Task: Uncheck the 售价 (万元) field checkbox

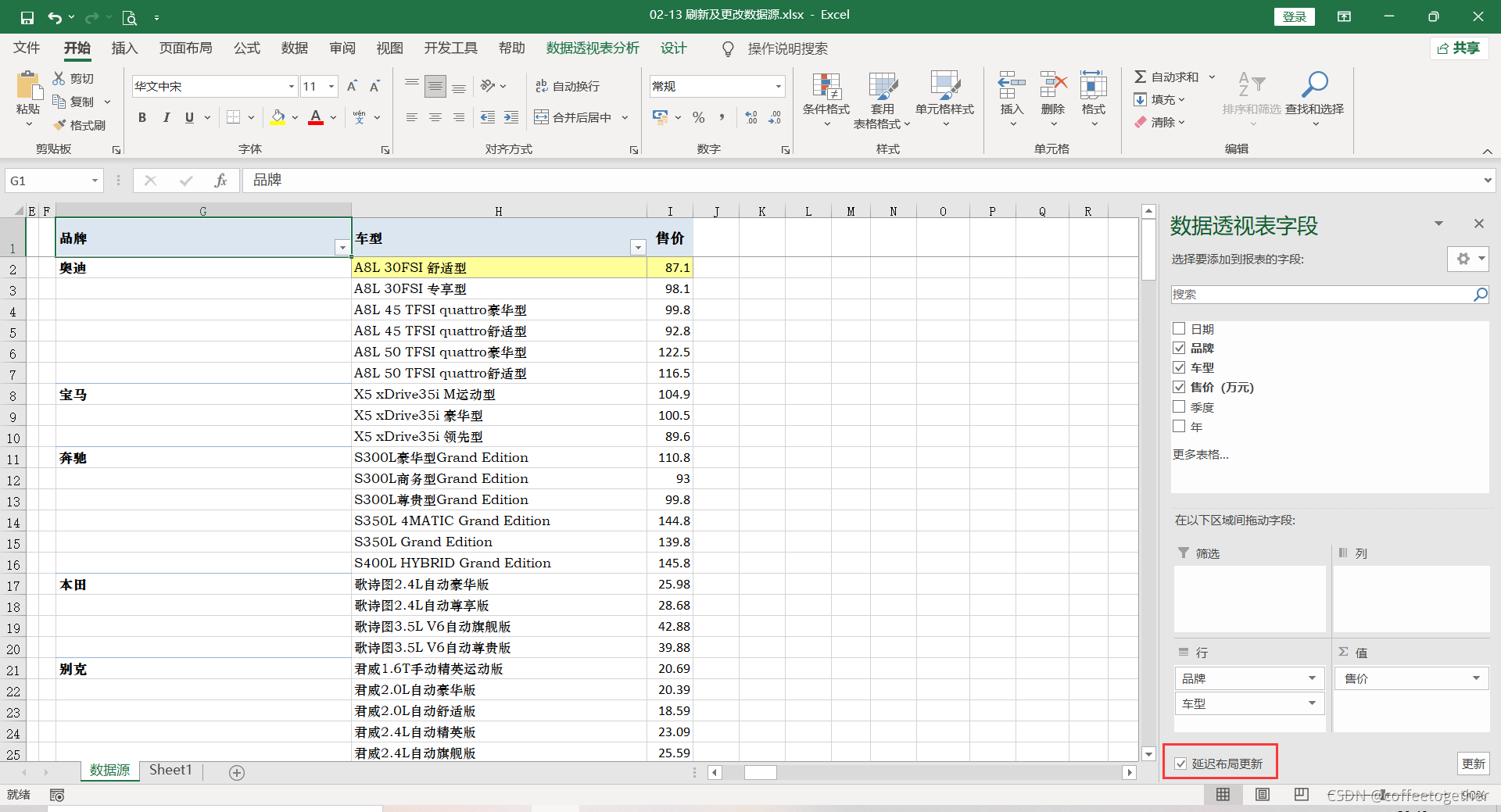Action: (x=1179, y=387)
